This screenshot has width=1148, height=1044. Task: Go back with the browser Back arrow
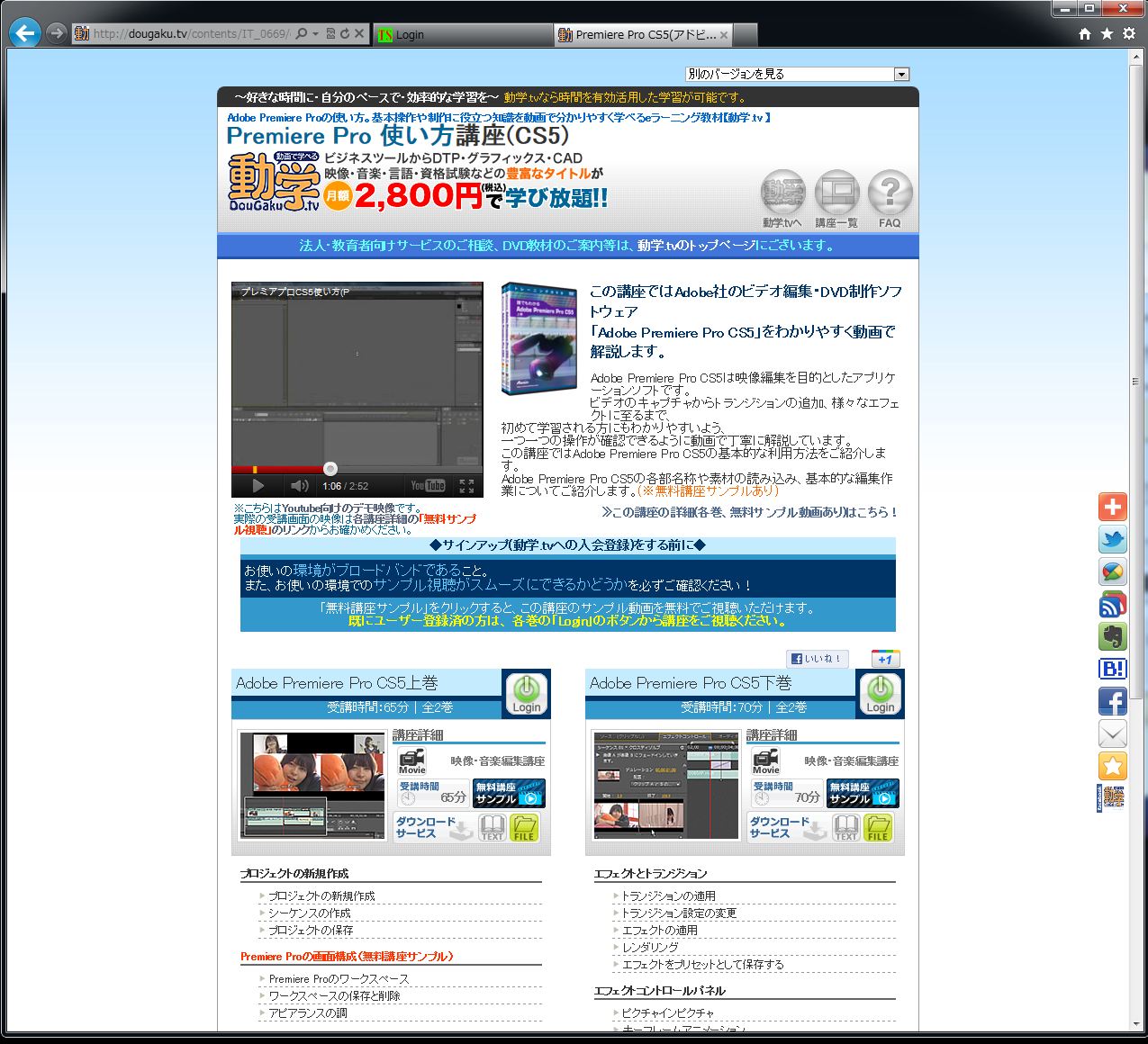coord(25,33)
